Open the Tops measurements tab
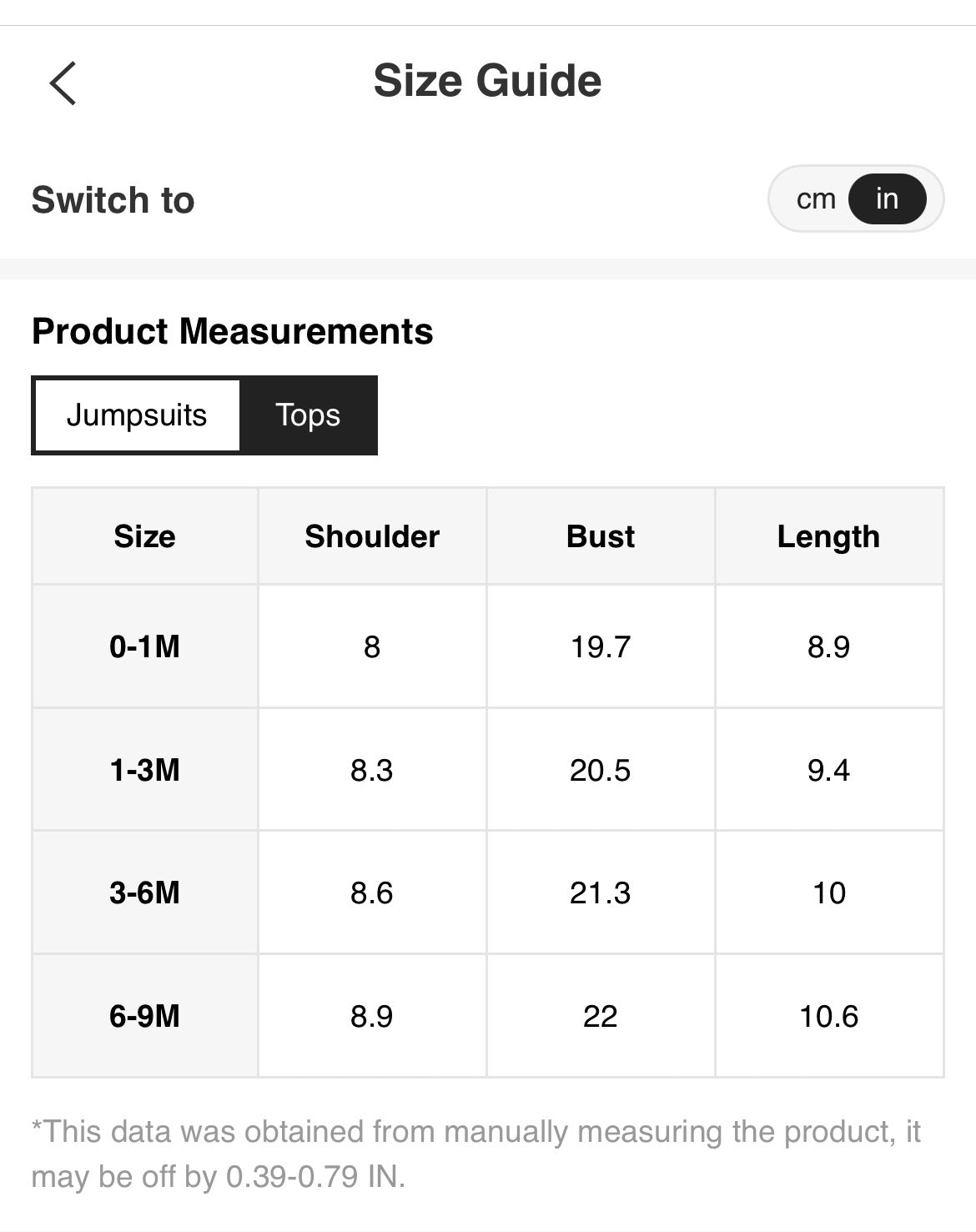 [308, 415]
